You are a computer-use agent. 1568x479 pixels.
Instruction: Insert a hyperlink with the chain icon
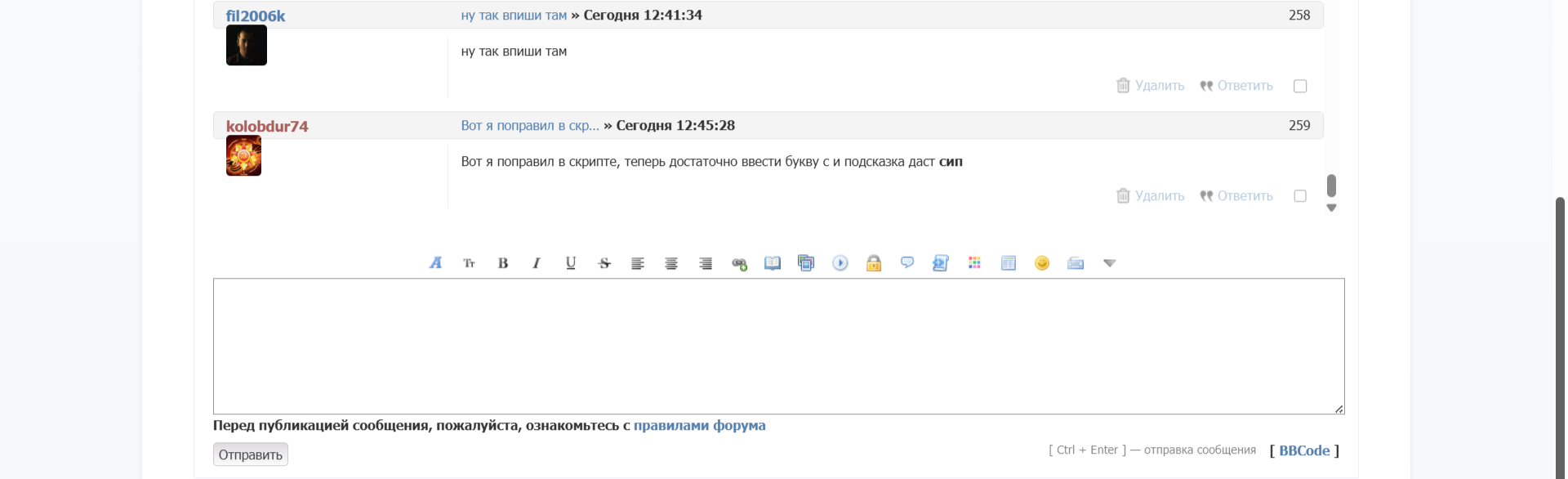point(739,263)
